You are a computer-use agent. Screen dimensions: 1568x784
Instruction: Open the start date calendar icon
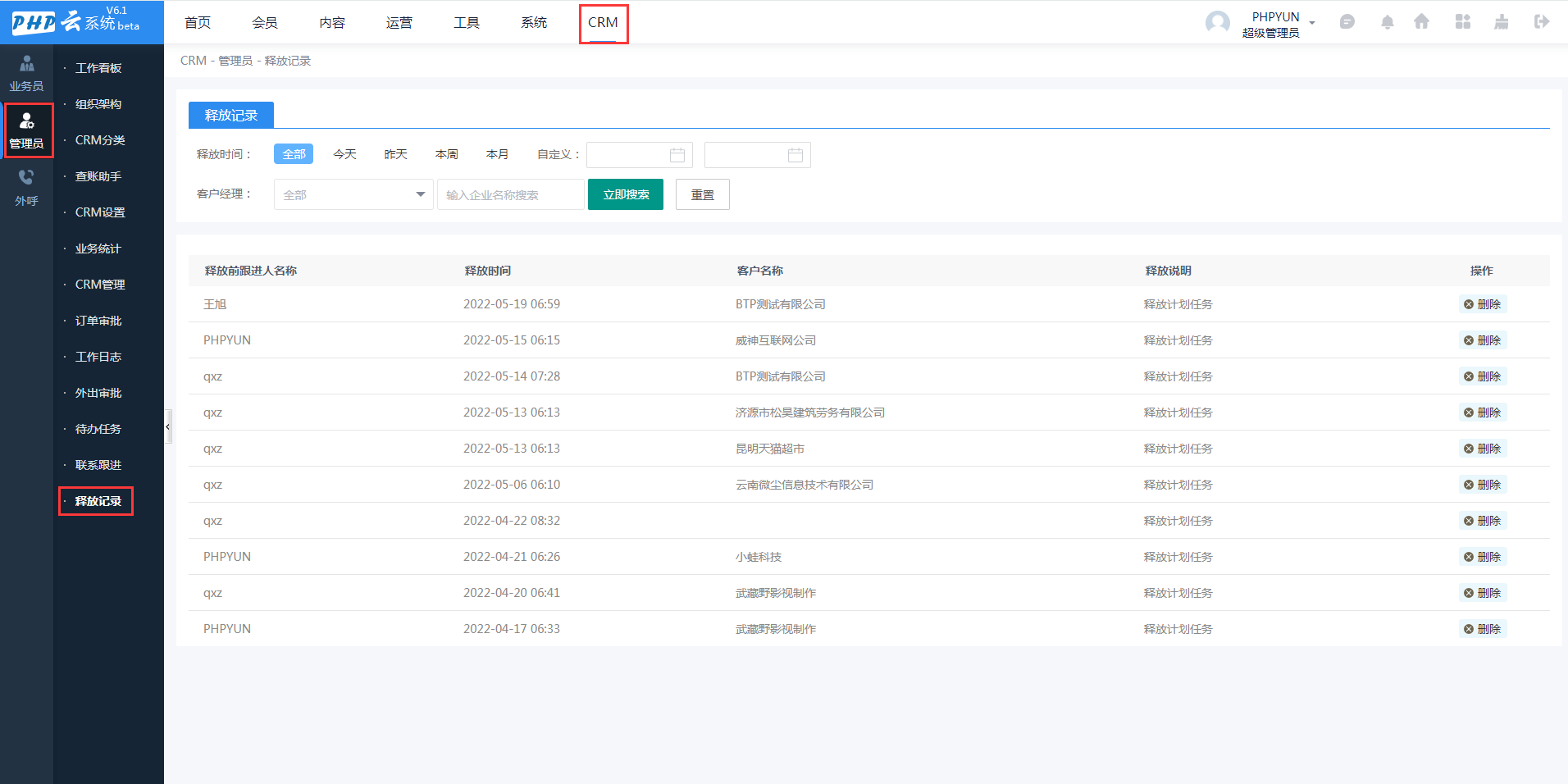click(x=677, y=155)
